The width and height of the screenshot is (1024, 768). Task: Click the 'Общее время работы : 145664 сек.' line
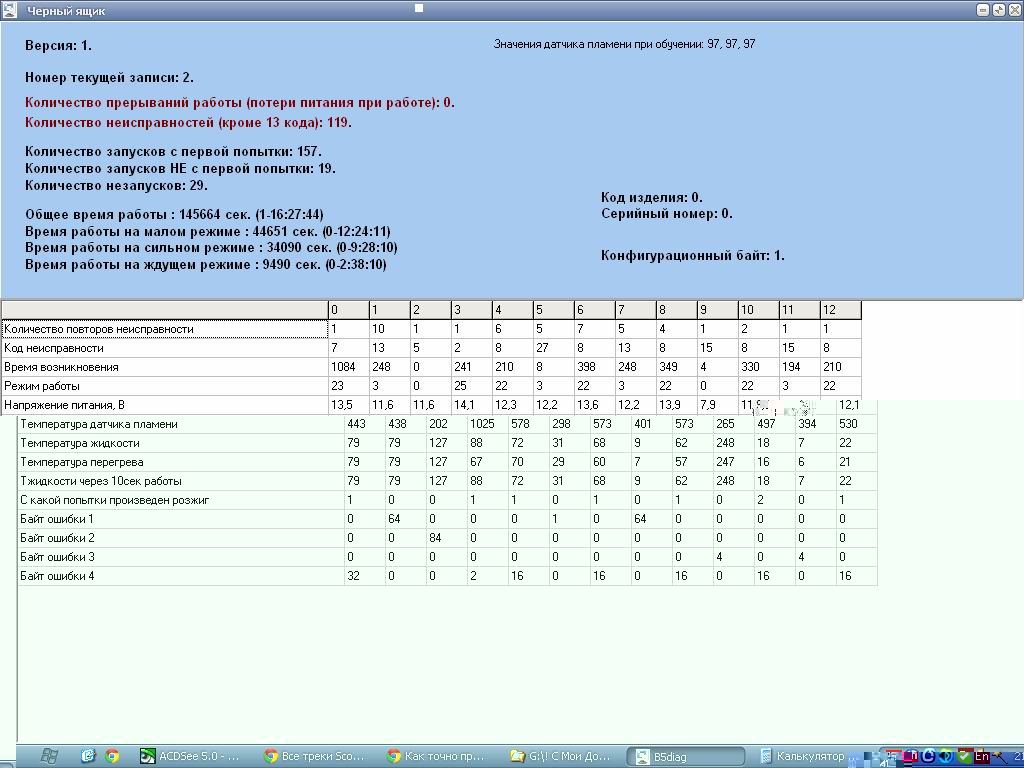pyautogui.click(x=174, y=214)
